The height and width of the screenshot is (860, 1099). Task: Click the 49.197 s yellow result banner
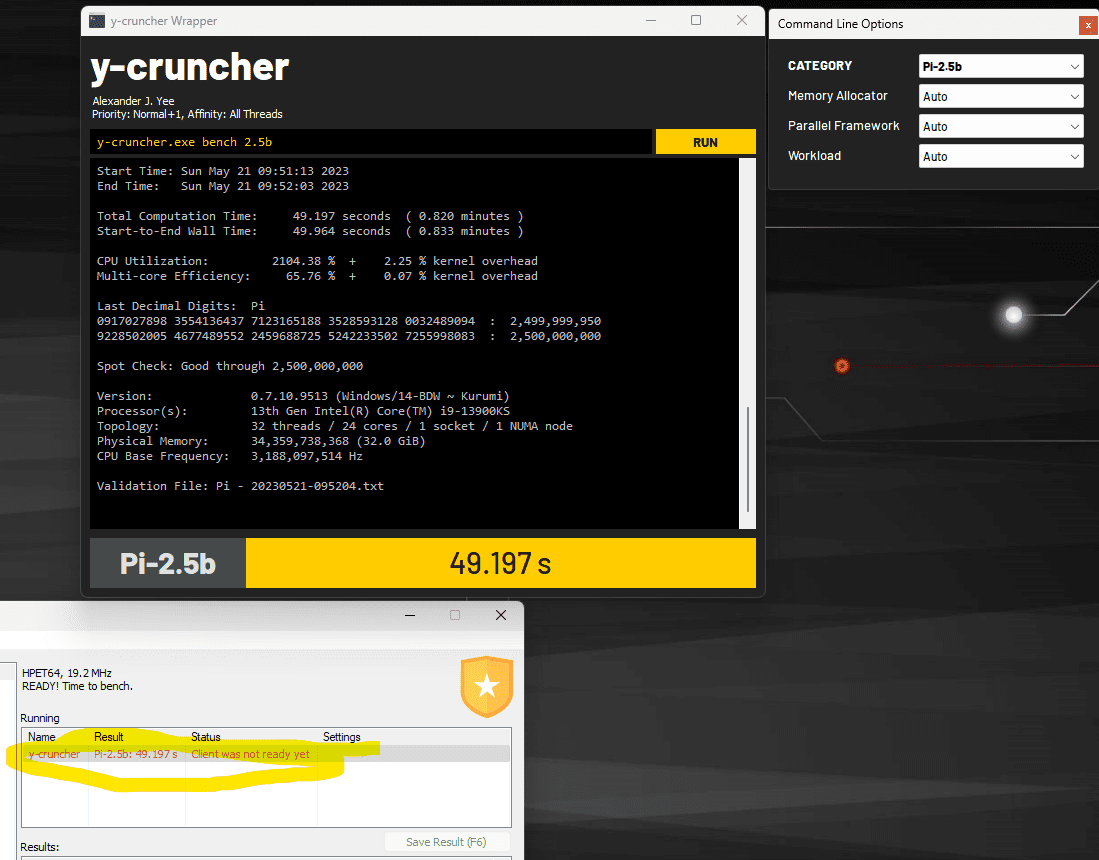pyautogui.click(x=500, y=563)
